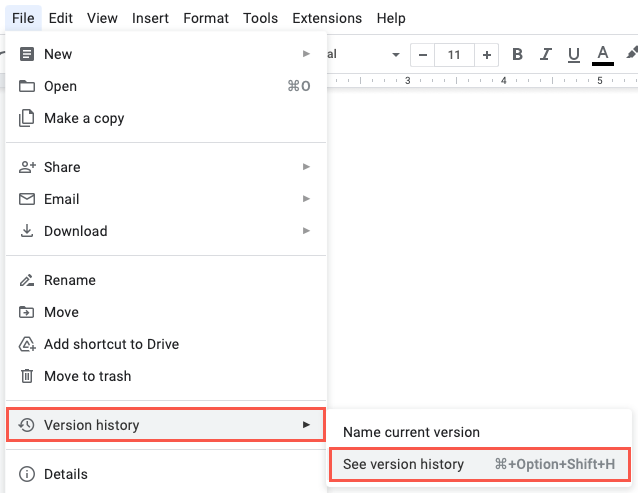Expand the New submenu arrow
This screenshot has width=638, height=493.
[306, 54]
